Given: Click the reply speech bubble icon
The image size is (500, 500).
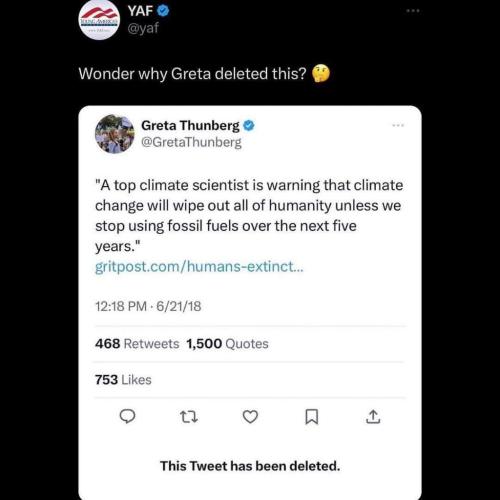Looking at the screenshot, I should [127, 417].
